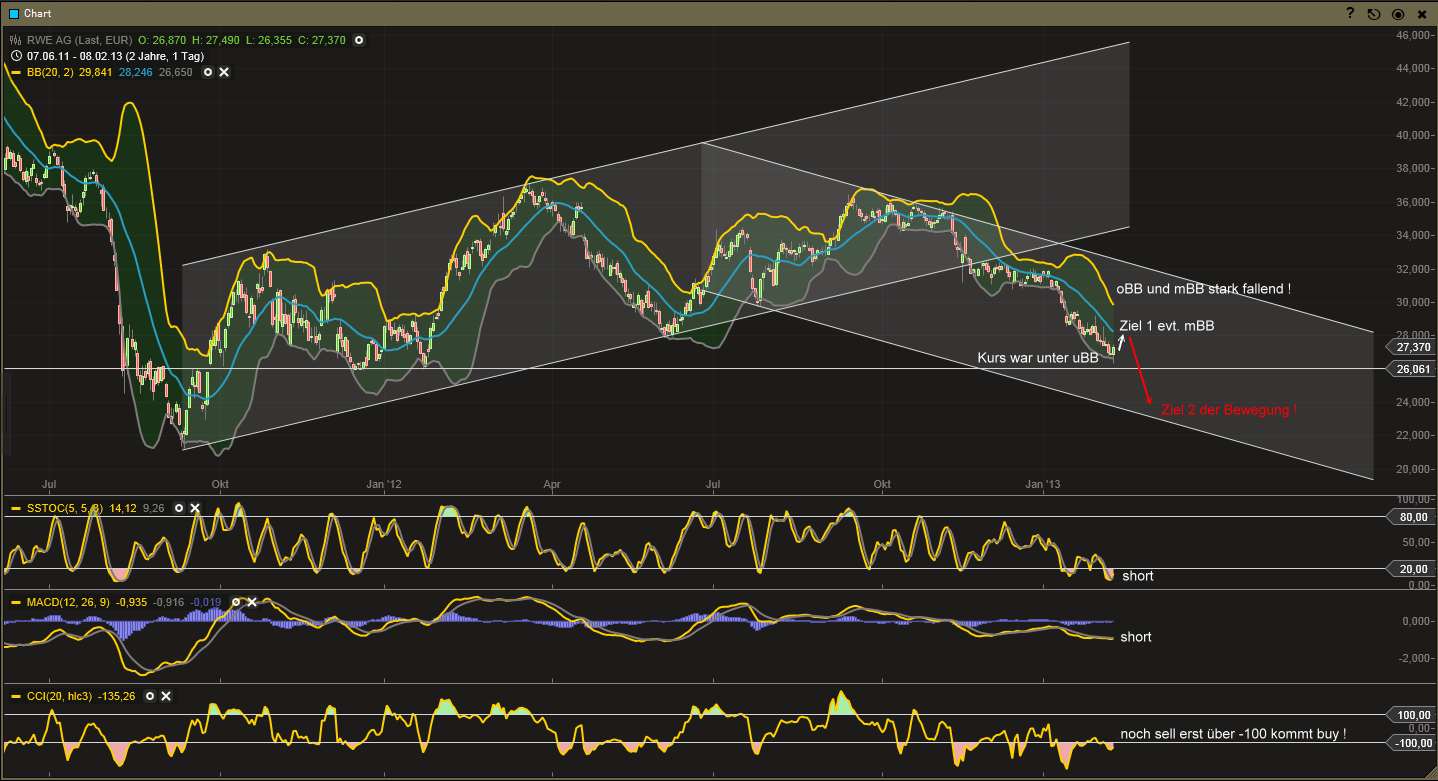Click the yellow CCI line color marker
The width and height of the screenshot is (1438, 781).
[x=15, y=696]
